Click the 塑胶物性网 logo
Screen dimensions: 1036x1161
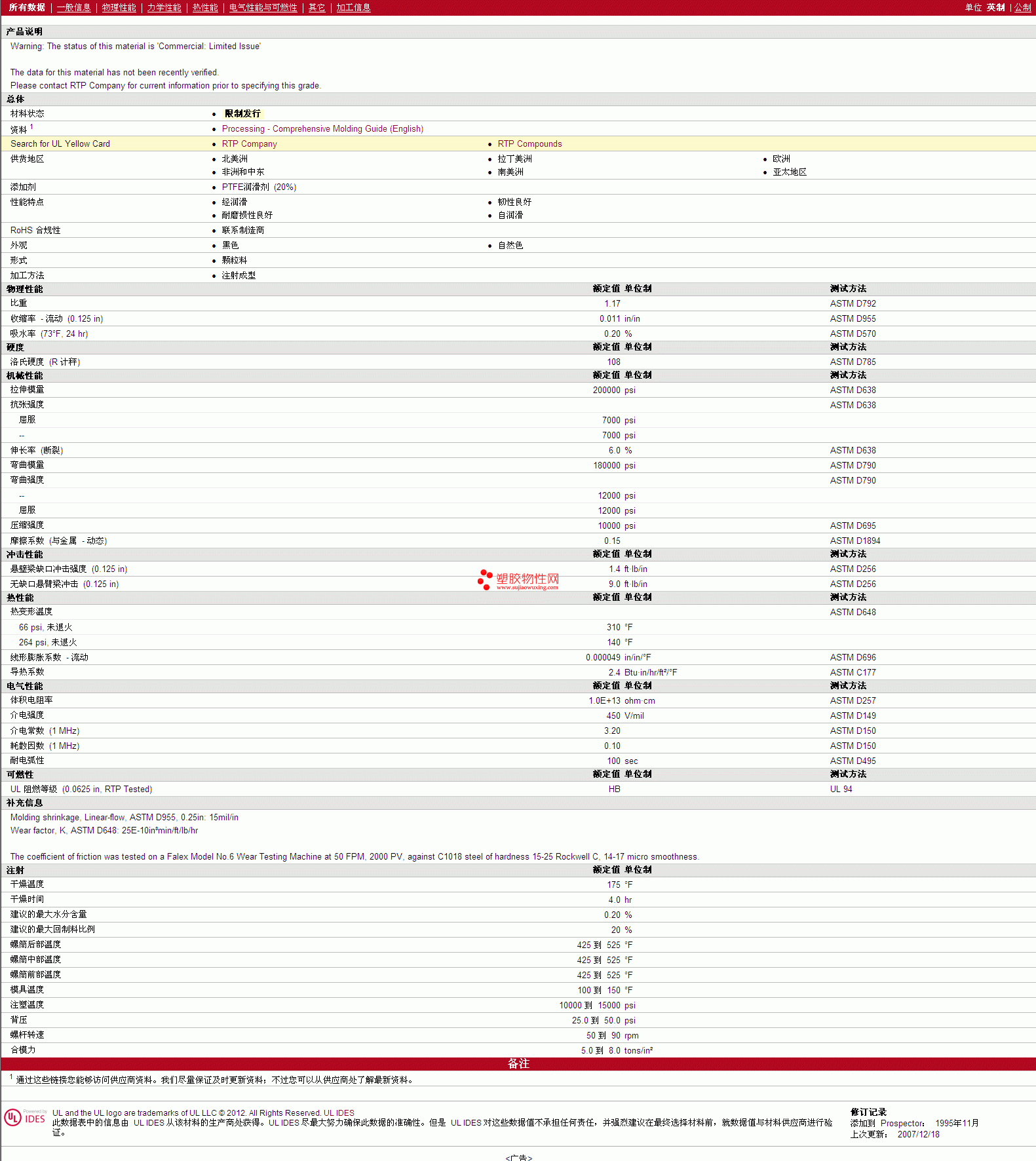tap(518, 579)
